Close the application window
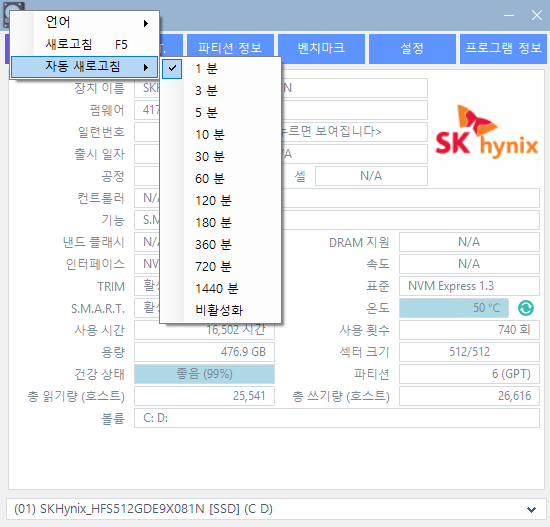This screenshot has height=527, width=550. point(537,15)
